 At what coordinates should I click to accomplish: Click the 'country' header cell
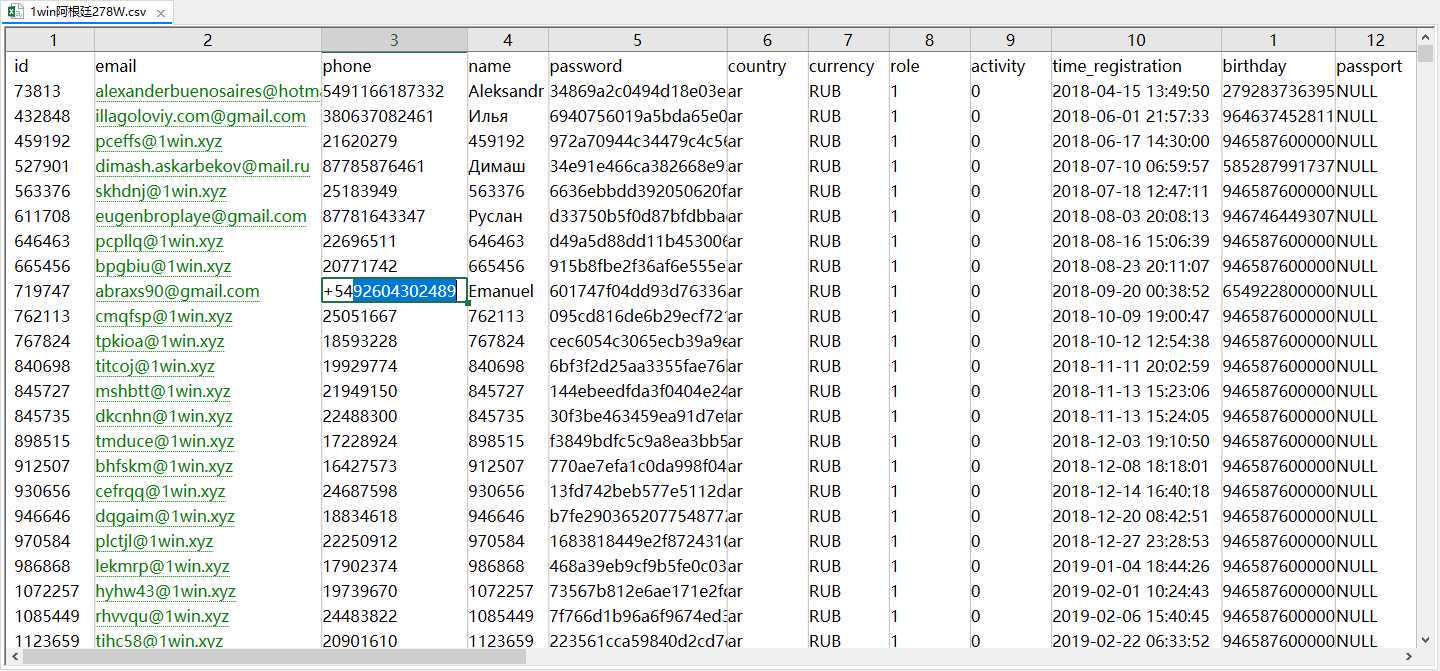(x=768, y=66)
